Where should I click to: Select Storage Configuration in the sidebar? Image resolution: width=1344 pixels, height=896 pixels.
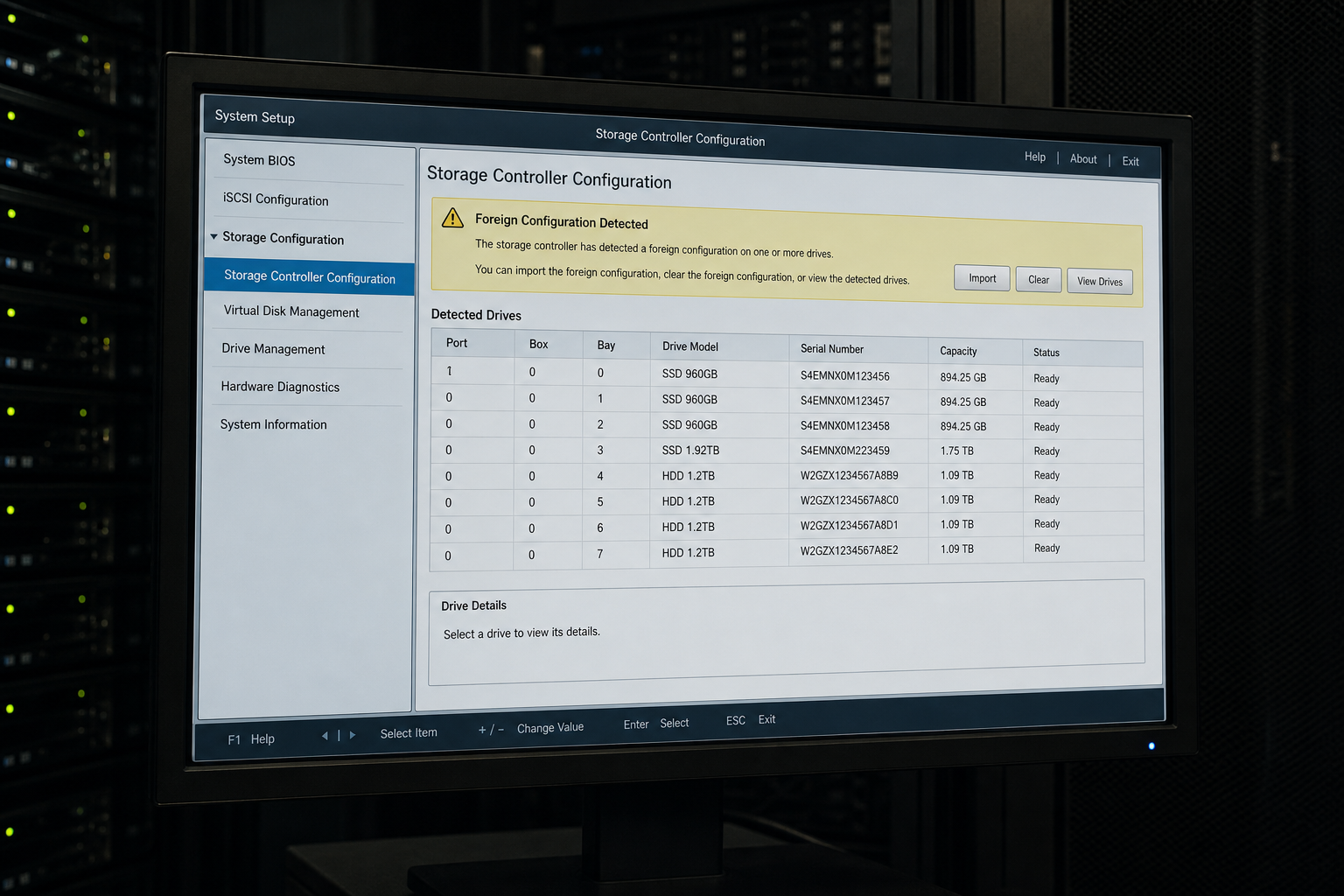pyautogui.click(x=283, y=238)
